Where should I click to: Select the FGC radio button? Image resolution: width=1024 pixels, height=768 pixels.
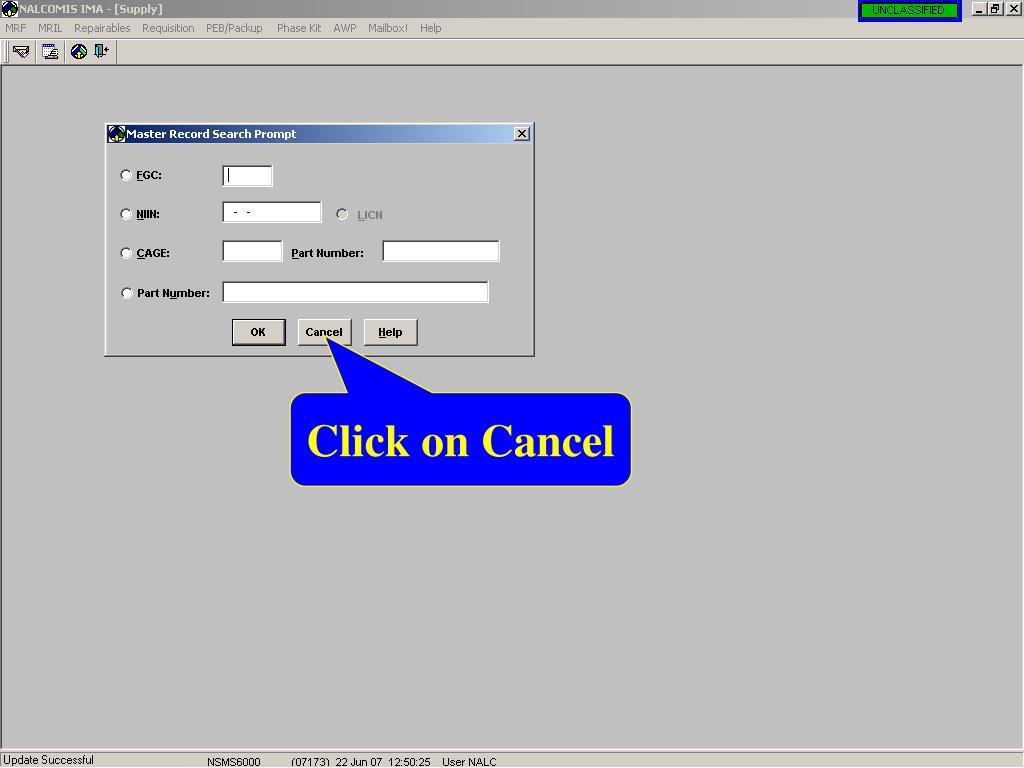(x=126, y=175)
